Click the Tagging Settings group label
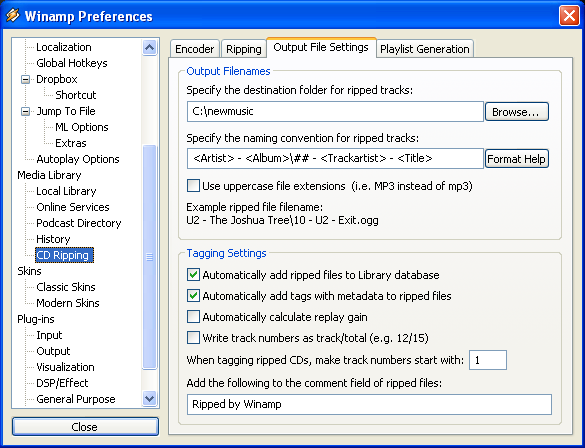The width and height of the screenshot is (585, 448). (x=226, y=253)
